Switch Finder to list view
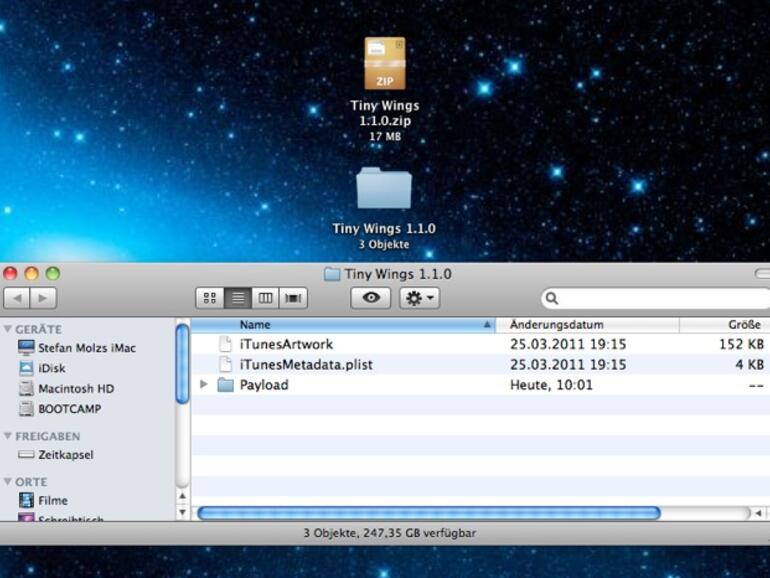 pos(238,298)
